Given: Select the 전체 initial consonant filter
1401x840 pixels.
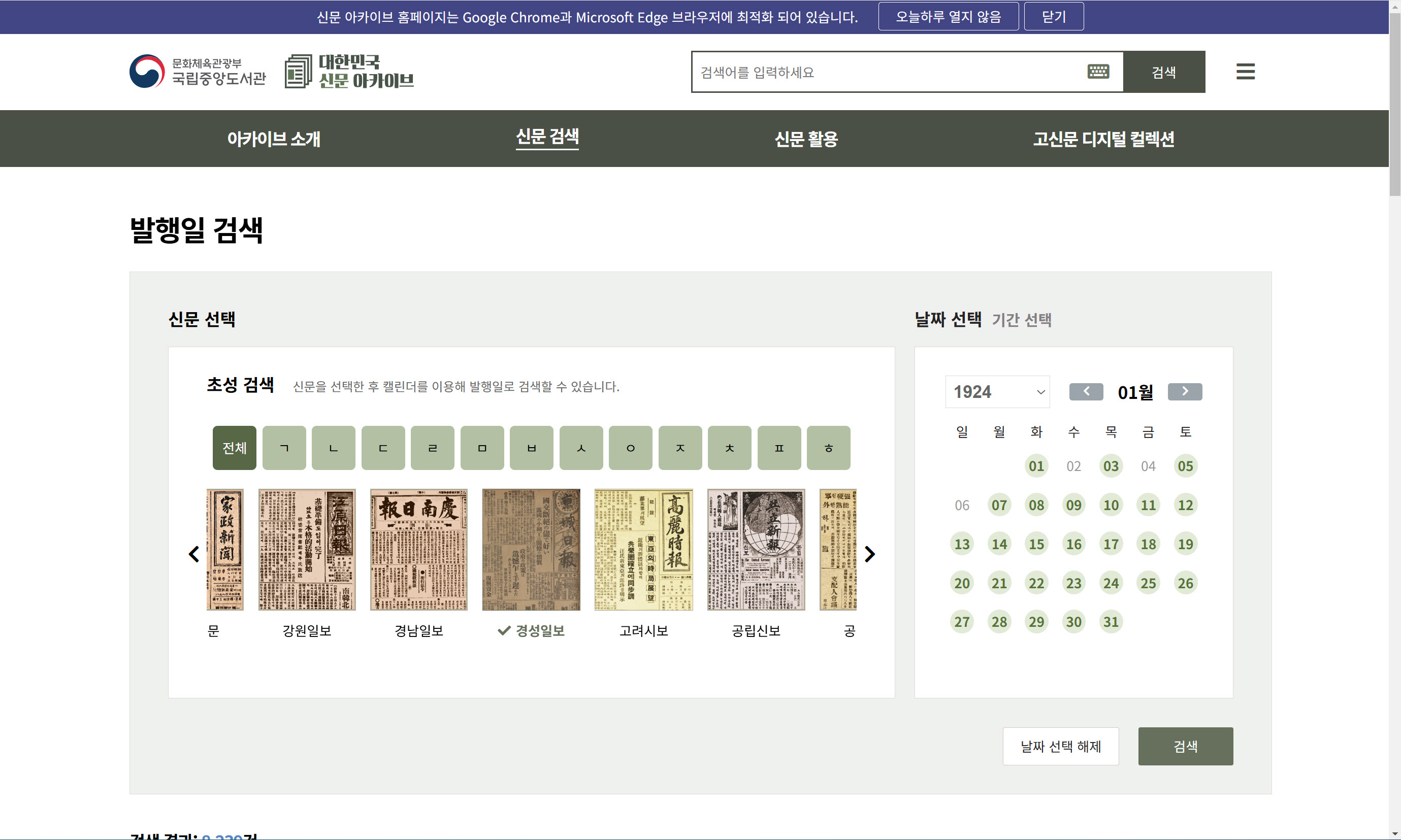Looking at the screenshot, I should coord(235,448).
